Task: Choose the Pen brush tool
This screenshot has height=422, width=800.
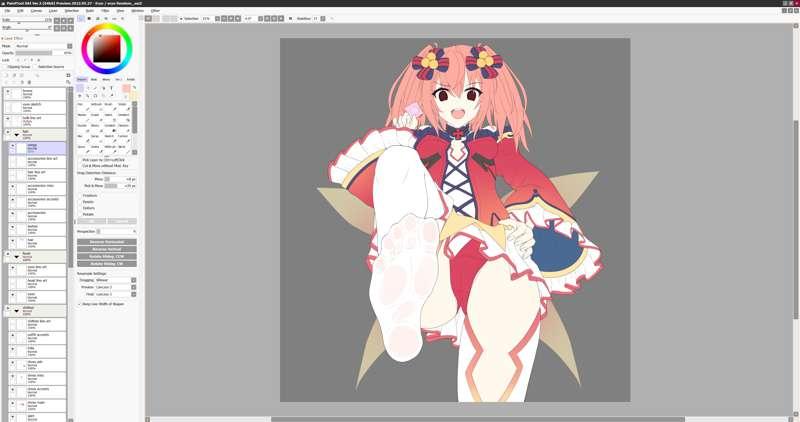Action: click(x=83, y=107)
